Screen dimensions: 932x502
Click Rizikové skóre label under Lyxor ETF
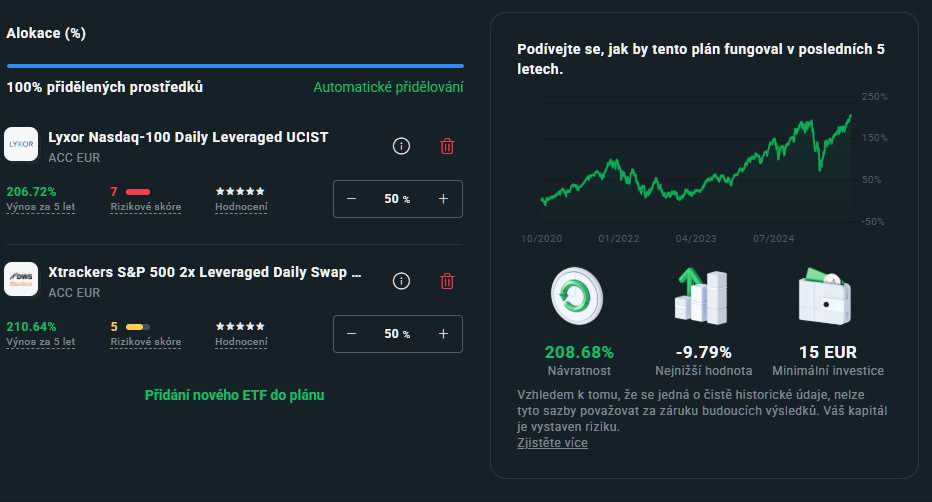[146, 207]
